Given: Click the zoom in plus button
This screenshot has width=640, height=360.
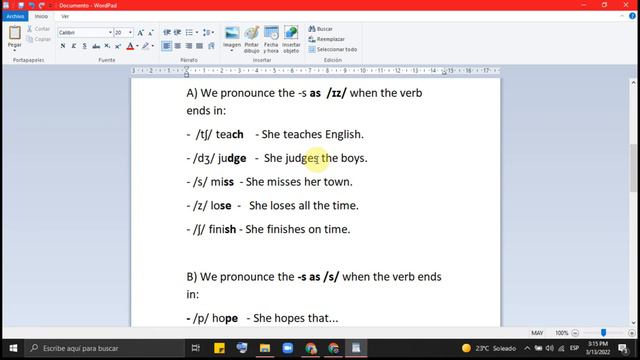Looking at the screenshot, I should [631, 333].
